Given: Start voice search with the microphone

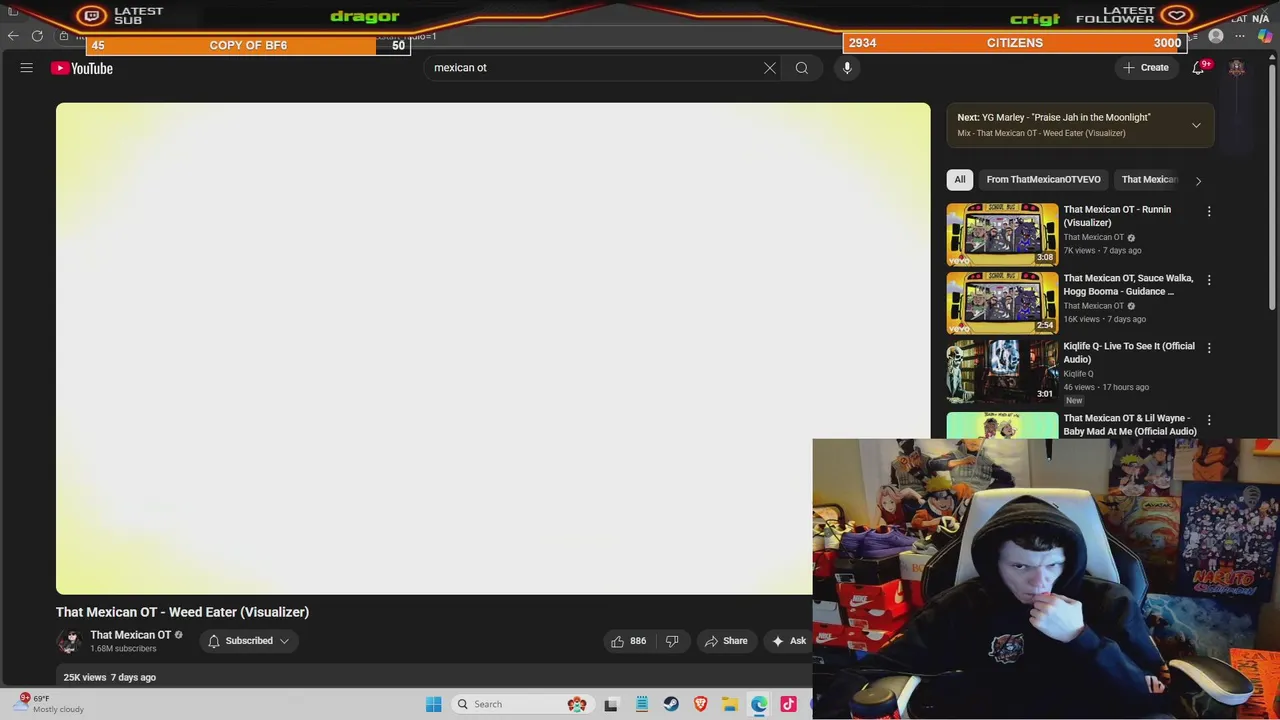Looking at the screenshot, I should click(x=847, y=68).
